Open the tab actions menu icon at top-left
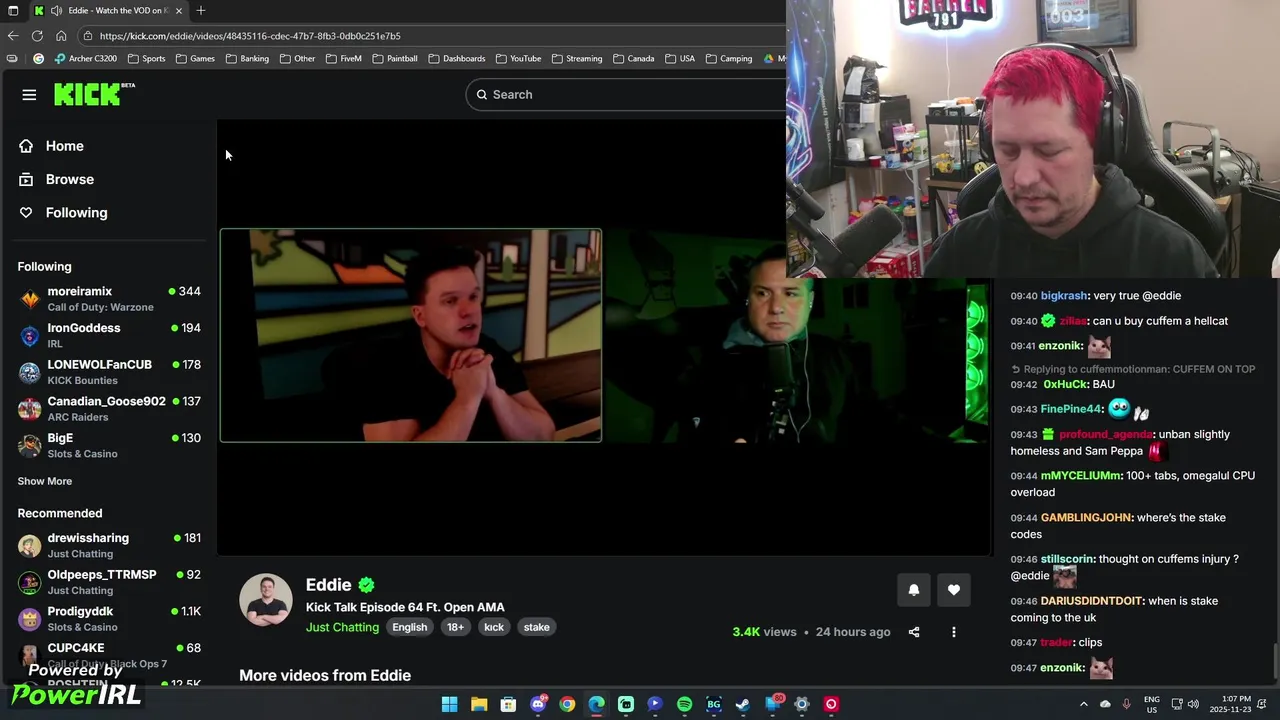Screen dimensions: 1280x720 coord(13,10)
